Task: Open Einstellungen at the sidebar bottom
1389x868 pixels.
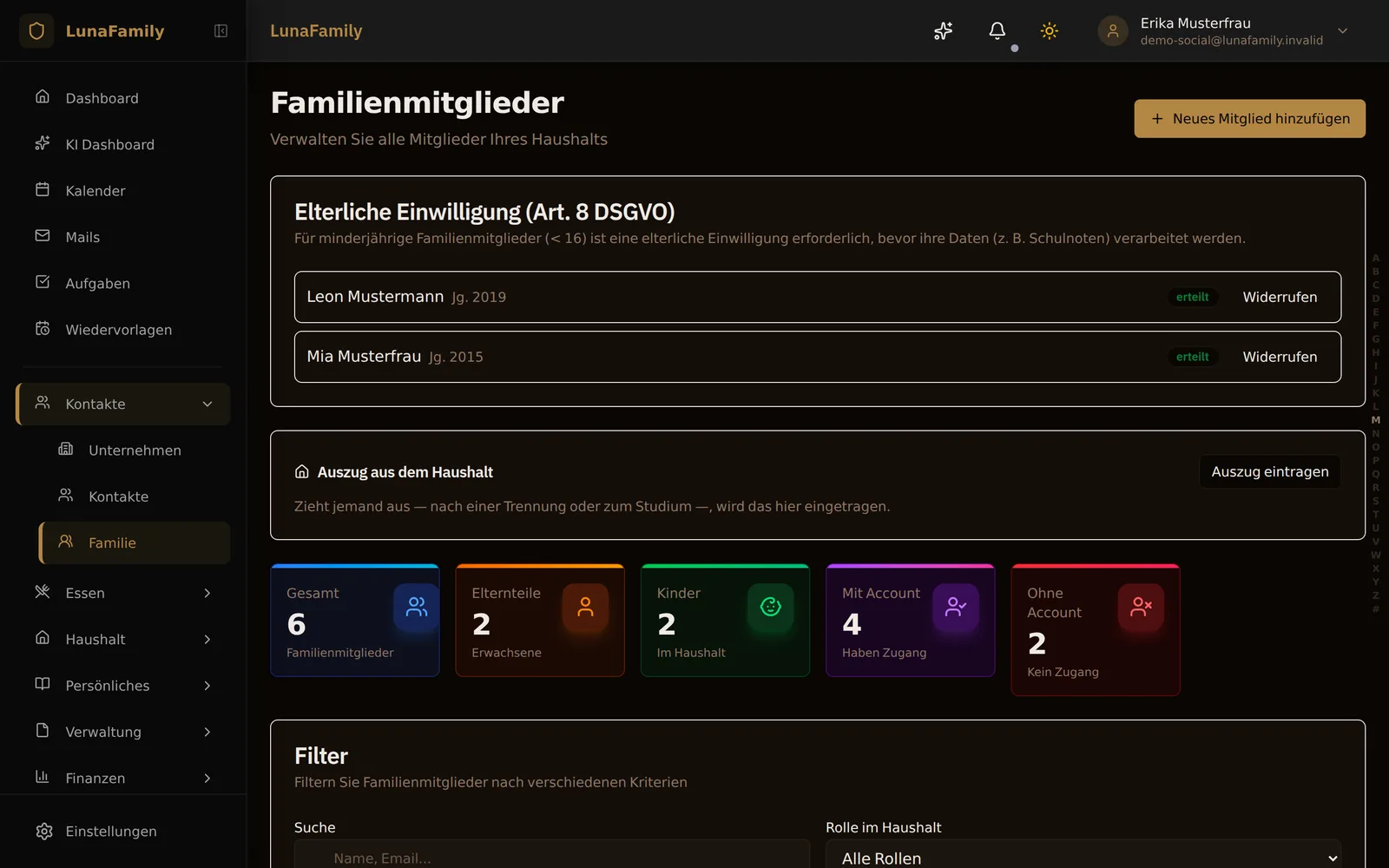Action: (x=123, y=832)
